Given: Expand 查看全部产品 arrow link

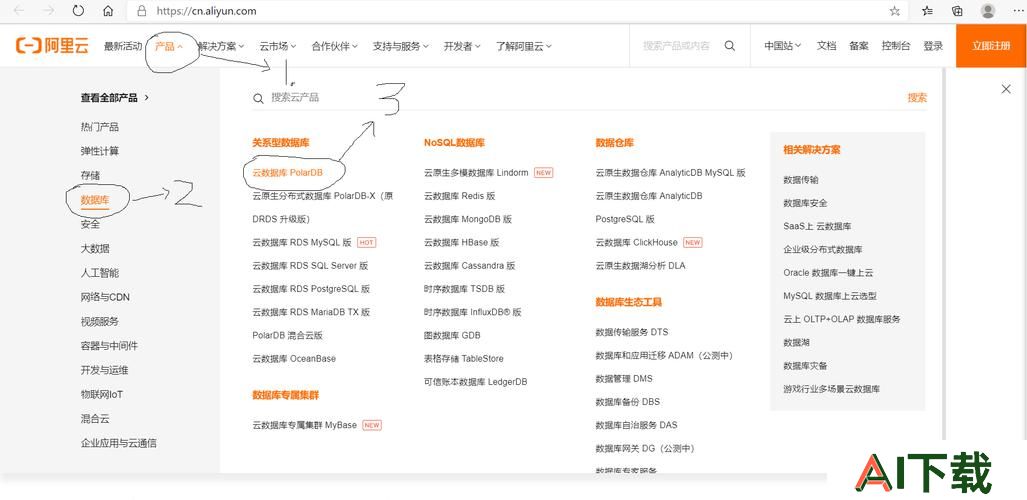Looking at the screenshot, I should click(115, 98).
